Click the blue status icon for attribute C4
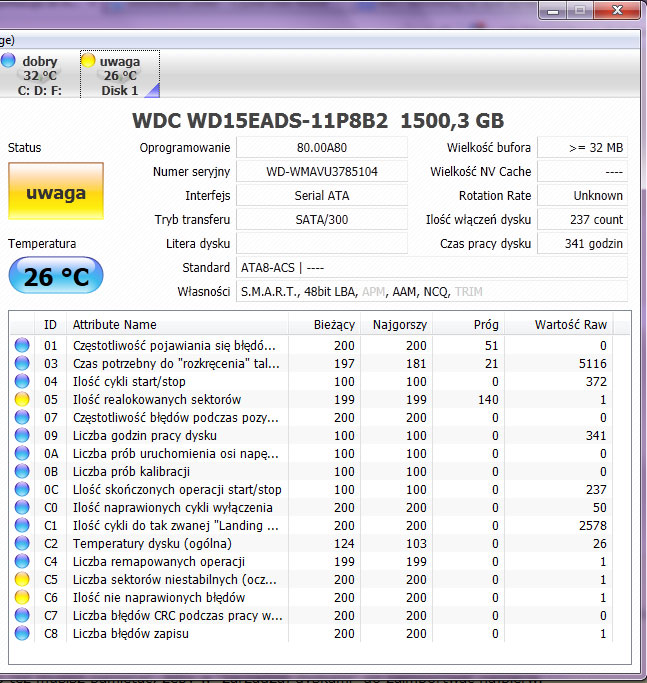 (x=22, y=561)
